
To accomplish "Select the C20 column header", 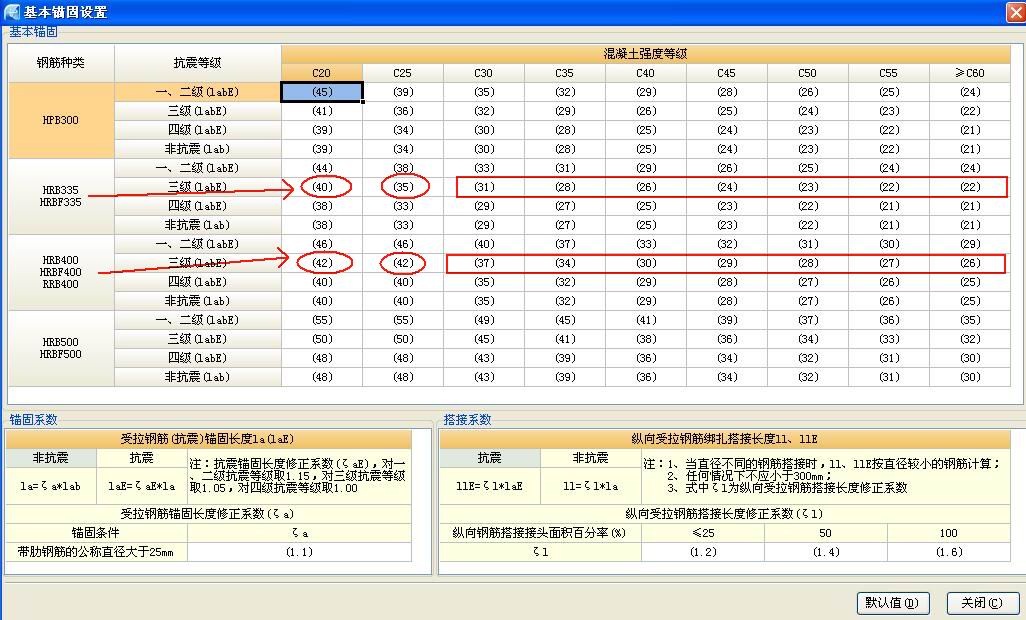I will pyautogui.click(x=321, y=72).
